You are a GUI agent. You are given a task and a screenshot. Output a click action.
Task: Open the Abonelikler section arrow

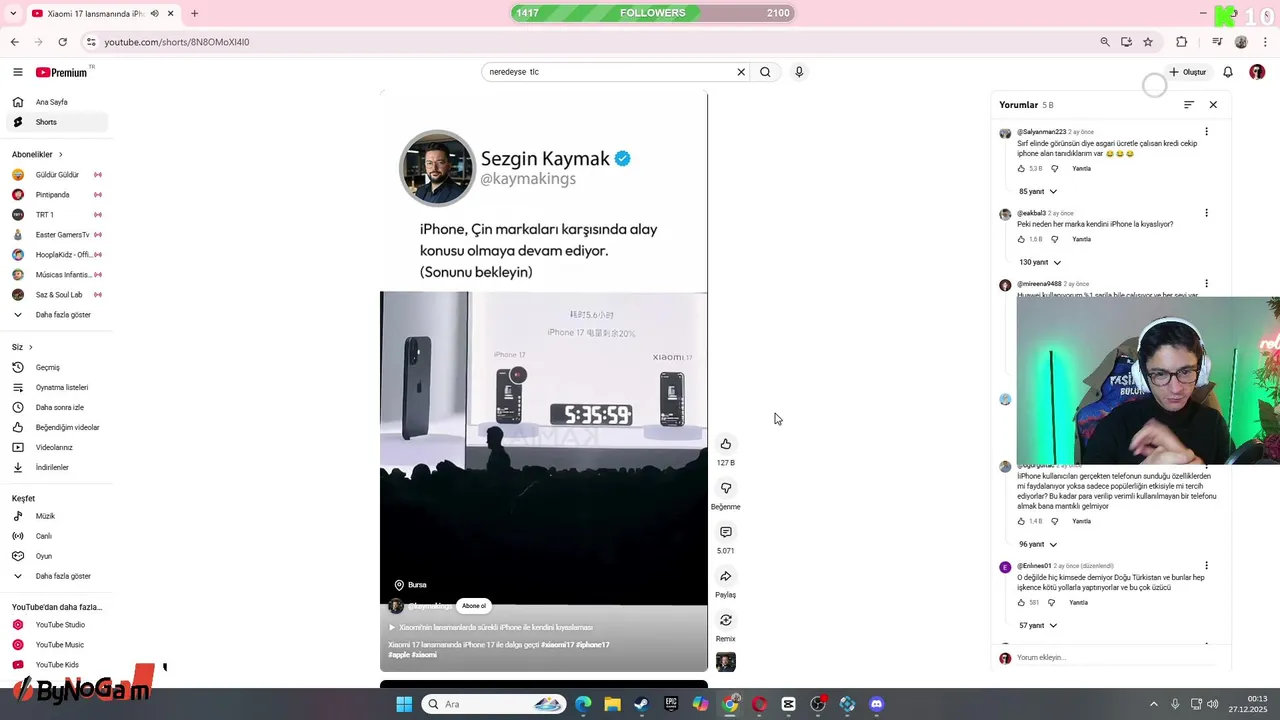[60, 155]
